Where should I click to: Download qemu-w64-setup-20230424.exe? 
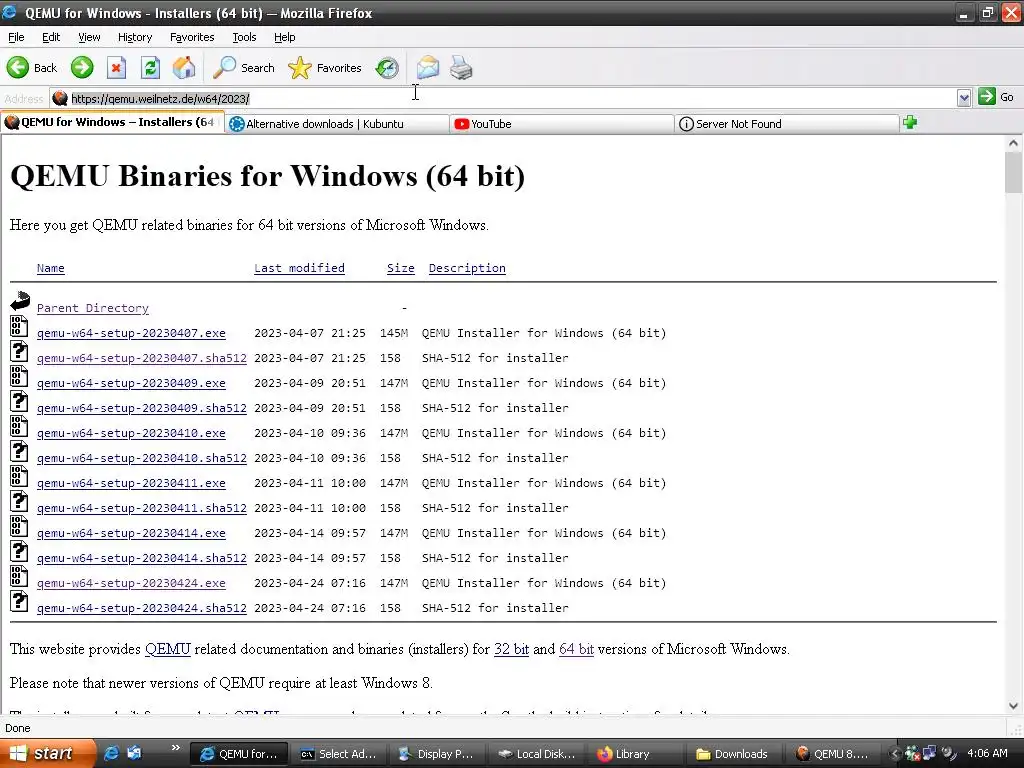(131, 583)
